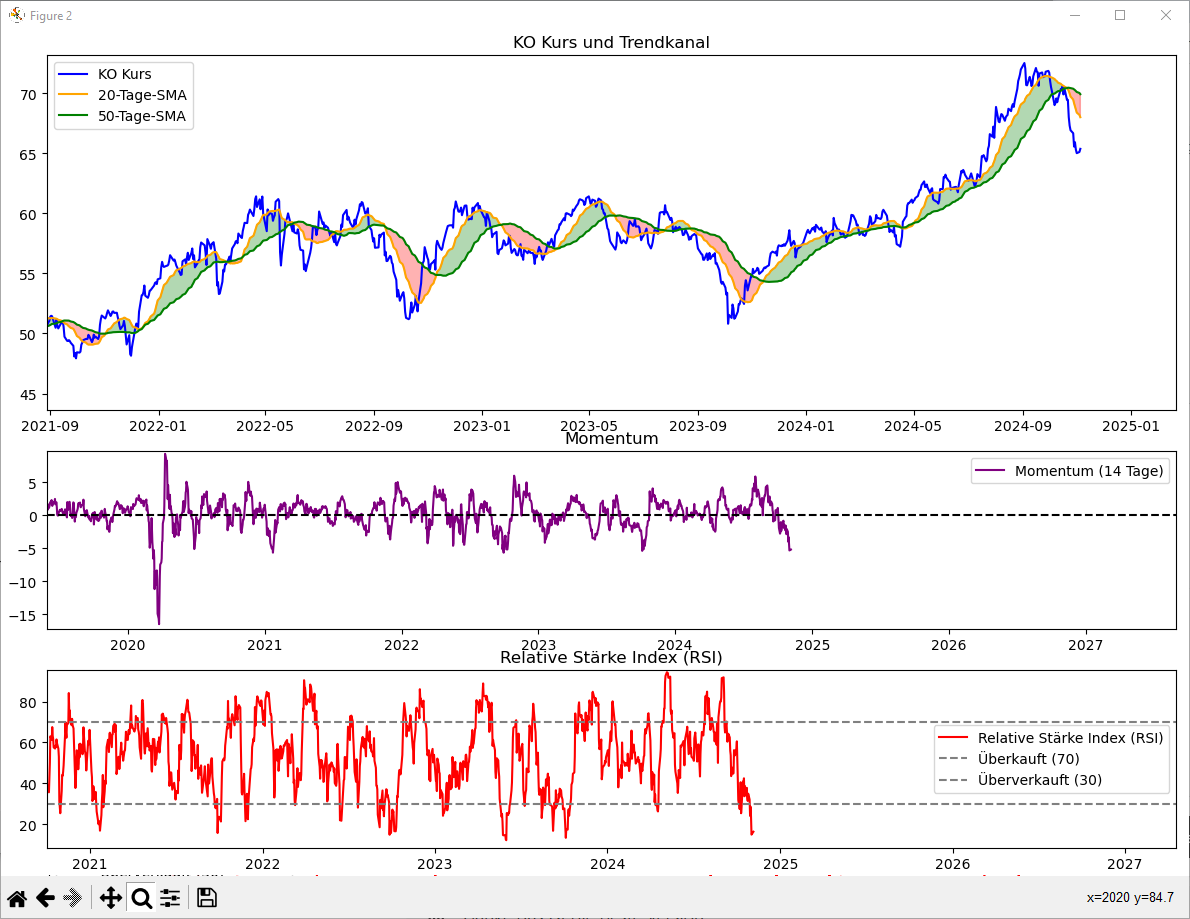Image resolution: width=1190 pixels, height=919 pixels.
Task: Minimize the Figure 2 window
Action: point(1075,15)
